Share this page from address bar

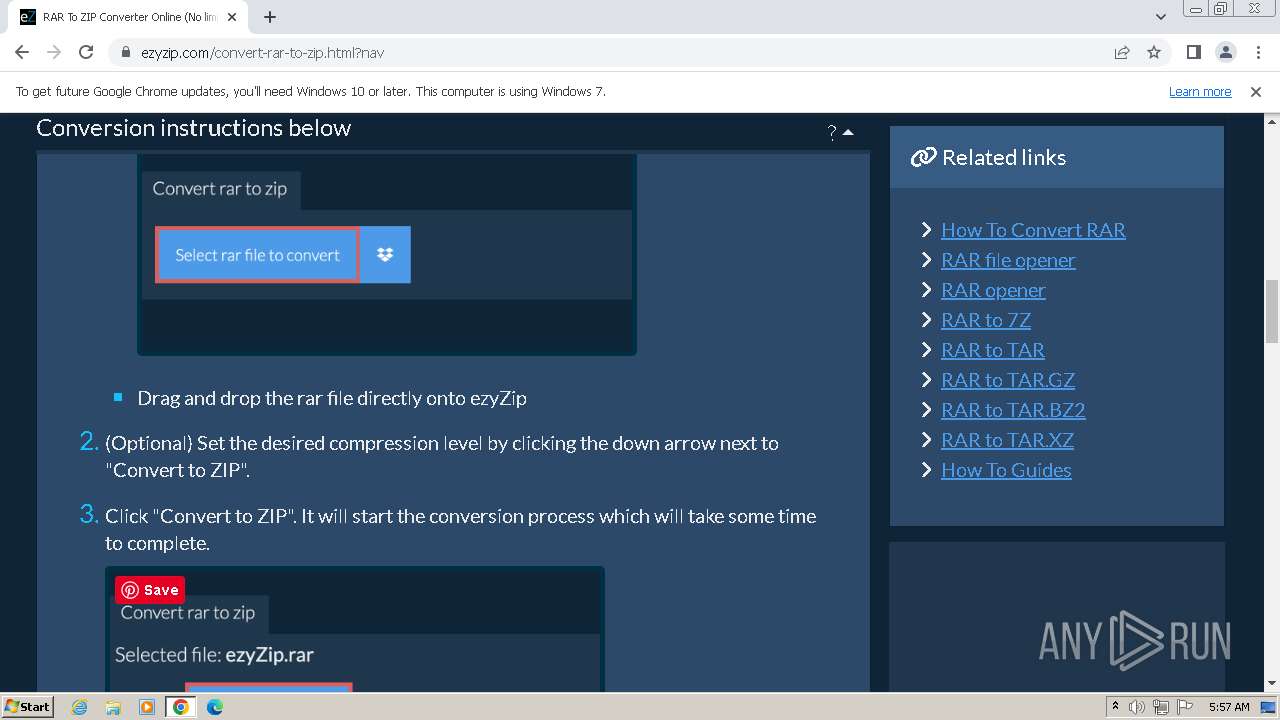[x=1122, y=52]
